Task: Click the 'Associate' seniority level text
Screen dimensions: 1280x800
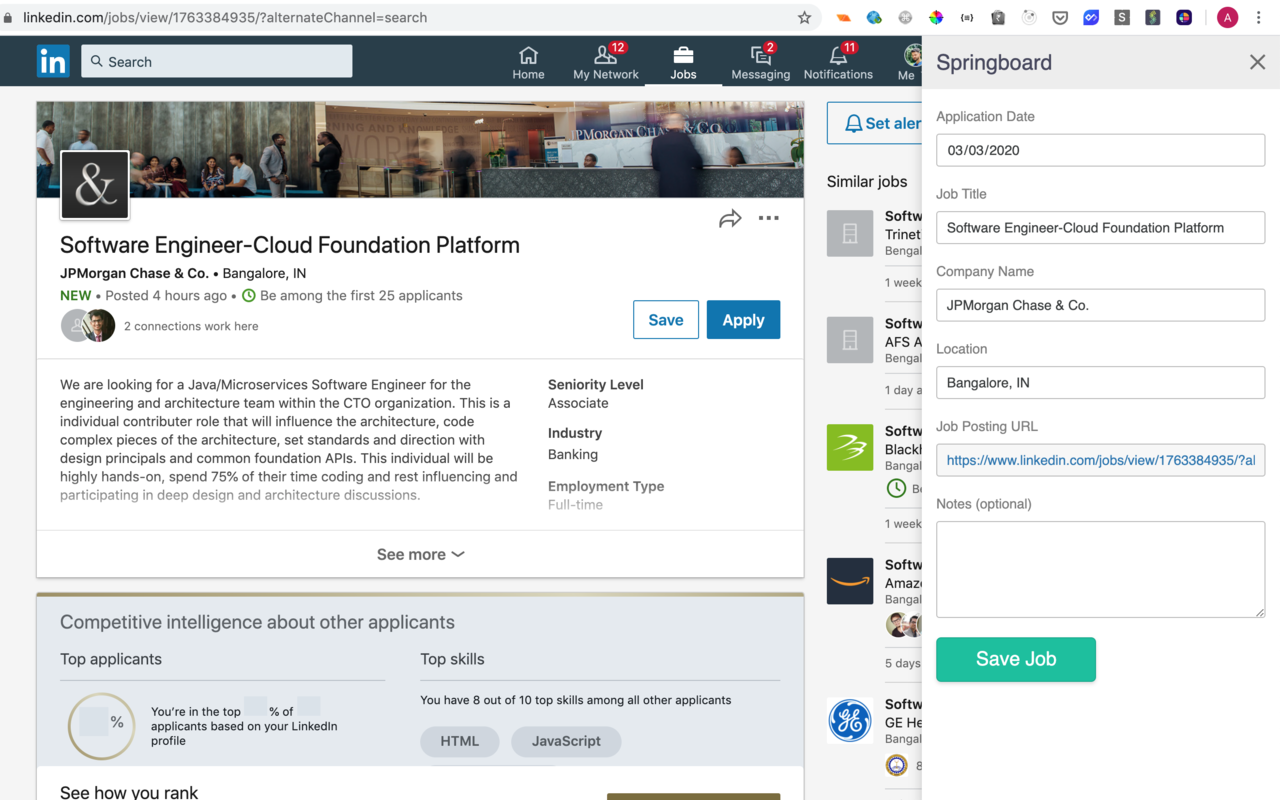Action: [x=578, y=403]
